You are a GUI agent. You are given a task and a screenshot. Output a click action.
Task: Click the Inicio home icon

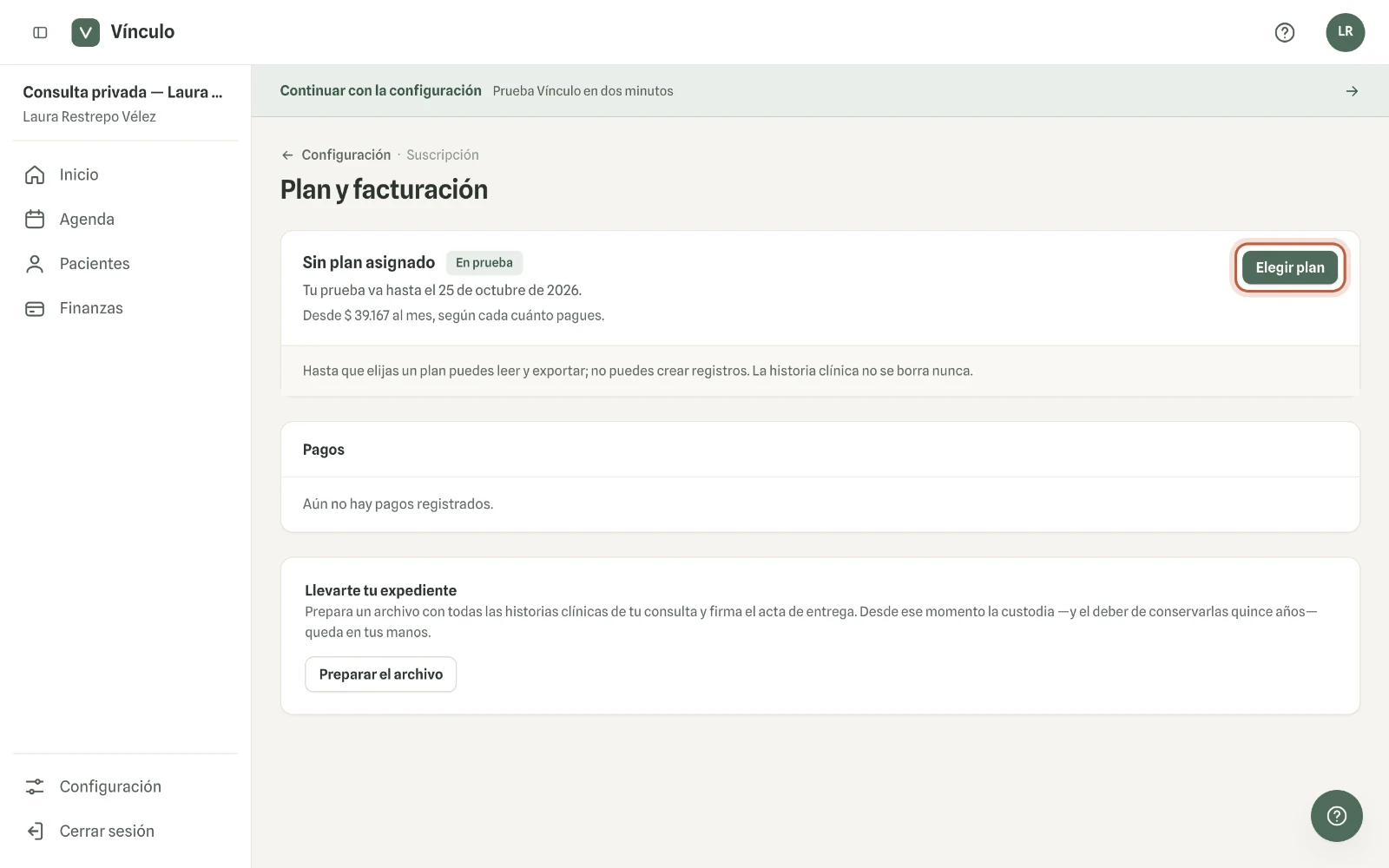click(x=35, y=174)
